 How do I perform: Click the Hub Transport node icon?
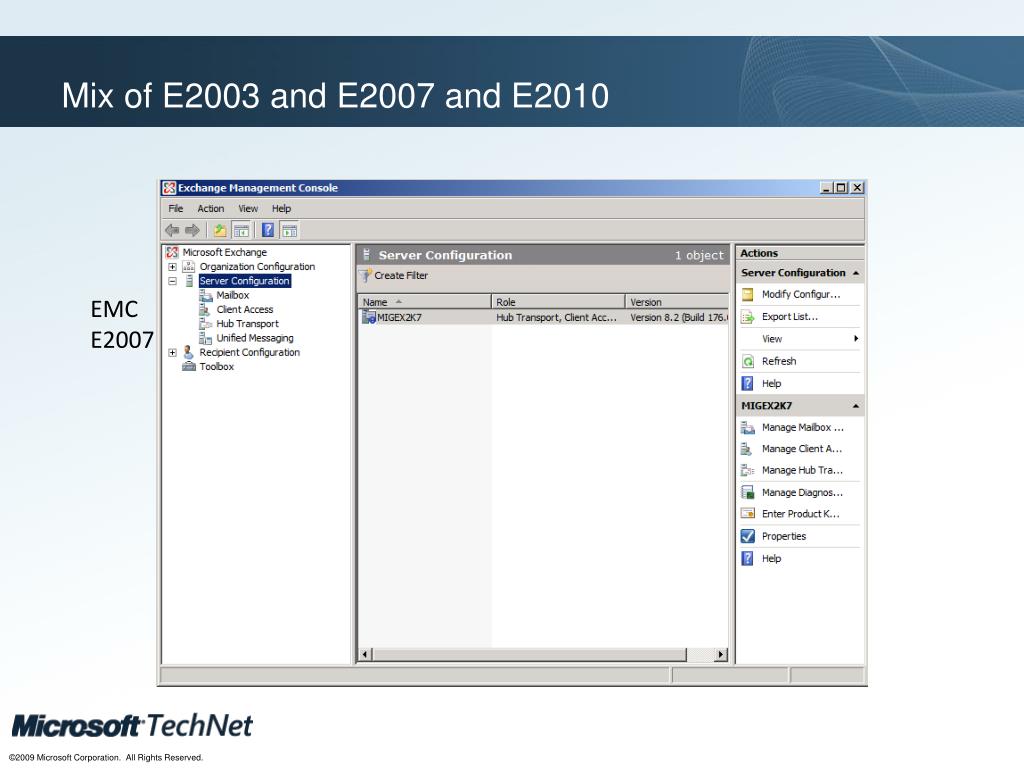point(206,324)
